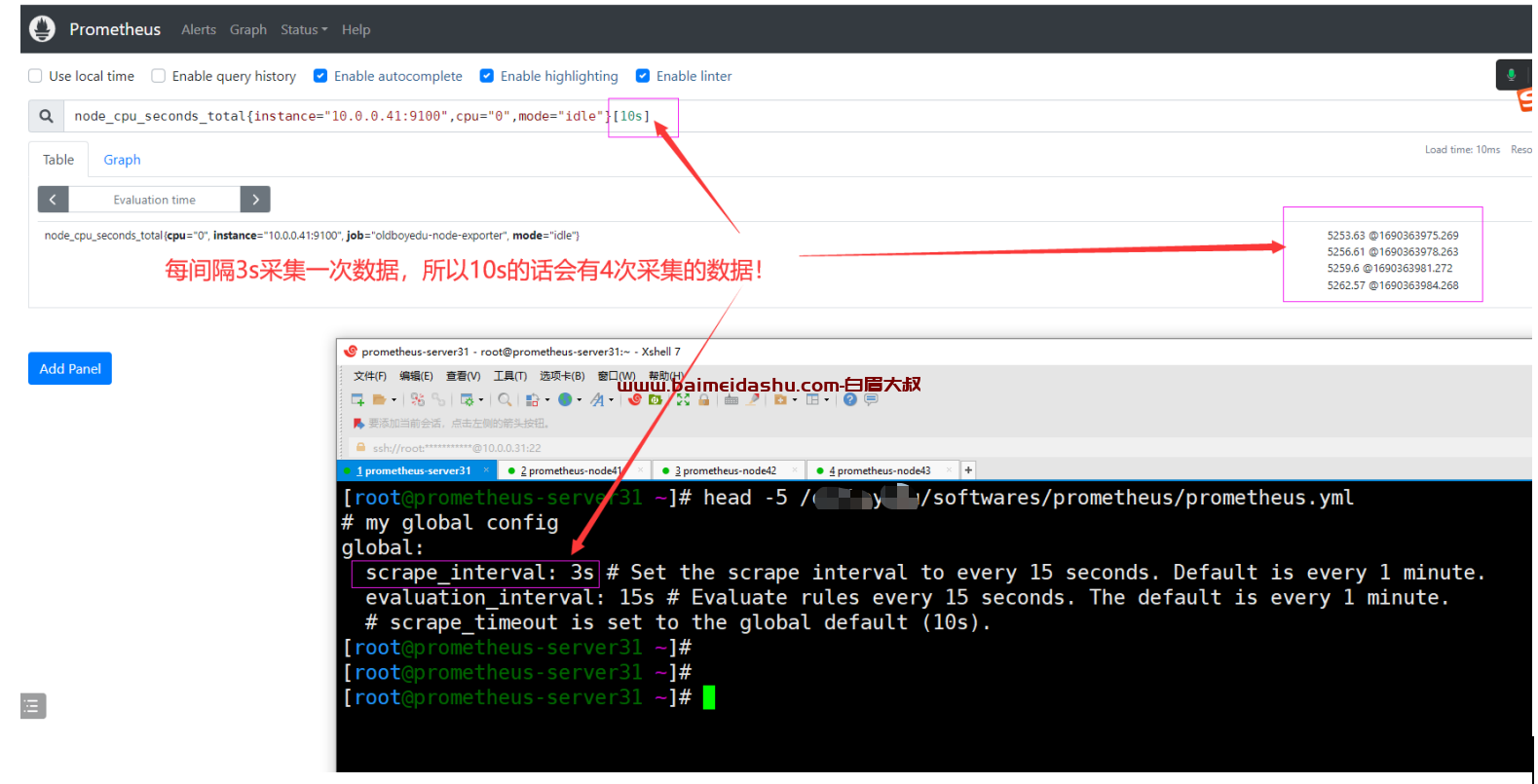Click the highlighter pen icon in Xshell toolbar
Image resolution: width=1538 pixels, height=784 pixels.
click(x=753, y=399)
